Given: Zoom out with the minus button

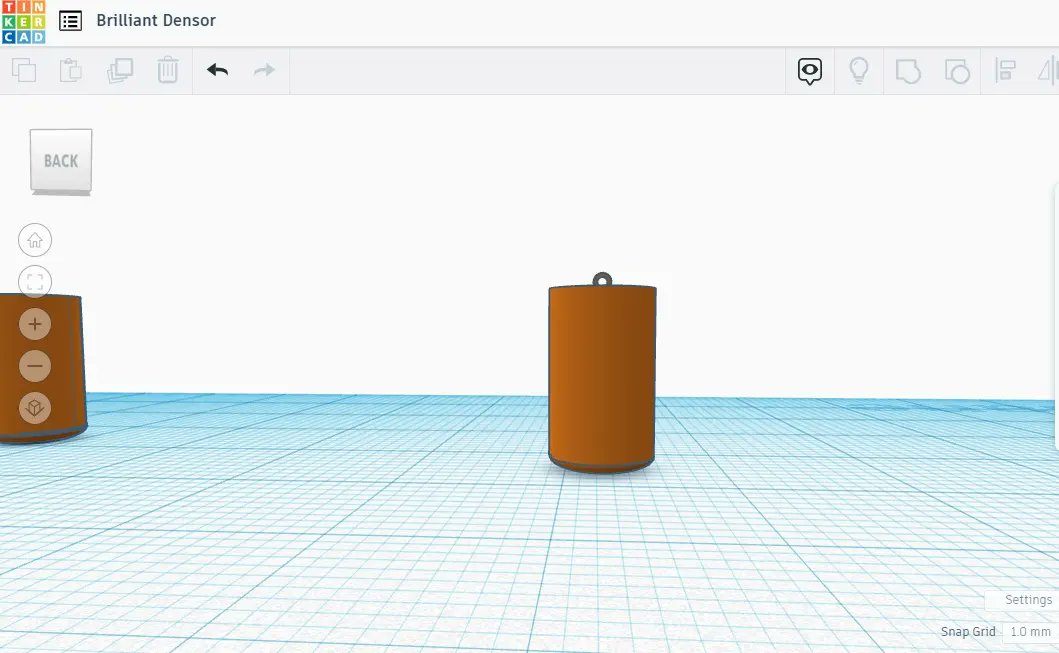Looking at the screenshot, I should (x=35, y=366).
